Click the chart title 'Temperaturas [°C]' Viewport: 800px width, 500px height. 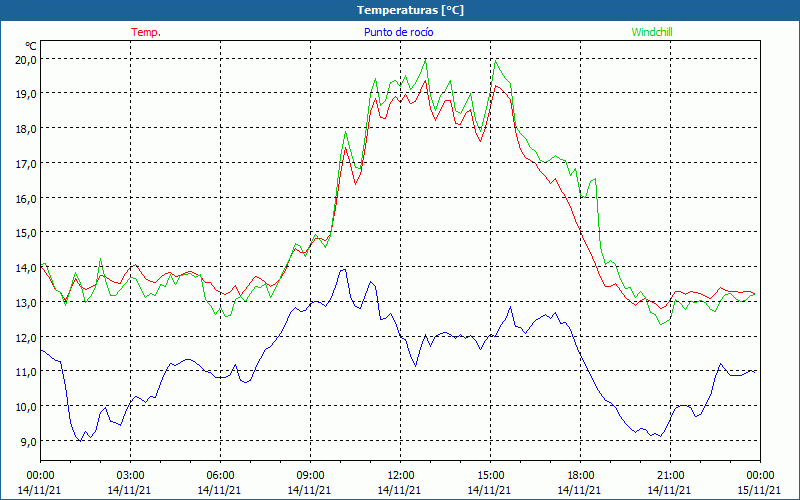410,10
